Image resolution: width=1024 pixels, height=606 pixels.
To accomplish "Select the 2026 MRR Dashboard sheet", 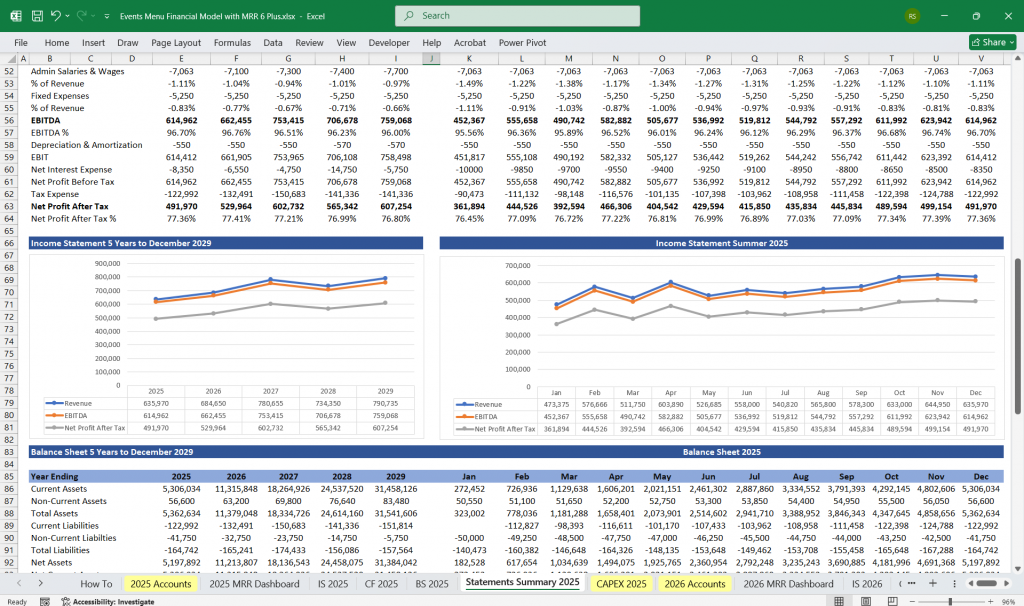I will pyautogui.click(x=788, y=583).
